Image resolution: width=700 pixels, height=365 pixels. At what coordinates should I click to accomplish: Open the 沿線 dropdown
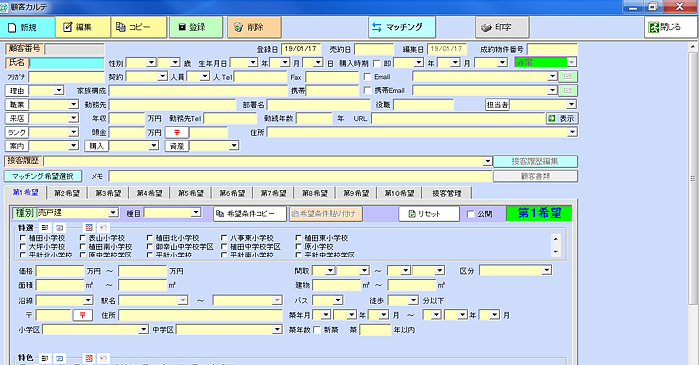pyautogui.click(x=88, y=300)
